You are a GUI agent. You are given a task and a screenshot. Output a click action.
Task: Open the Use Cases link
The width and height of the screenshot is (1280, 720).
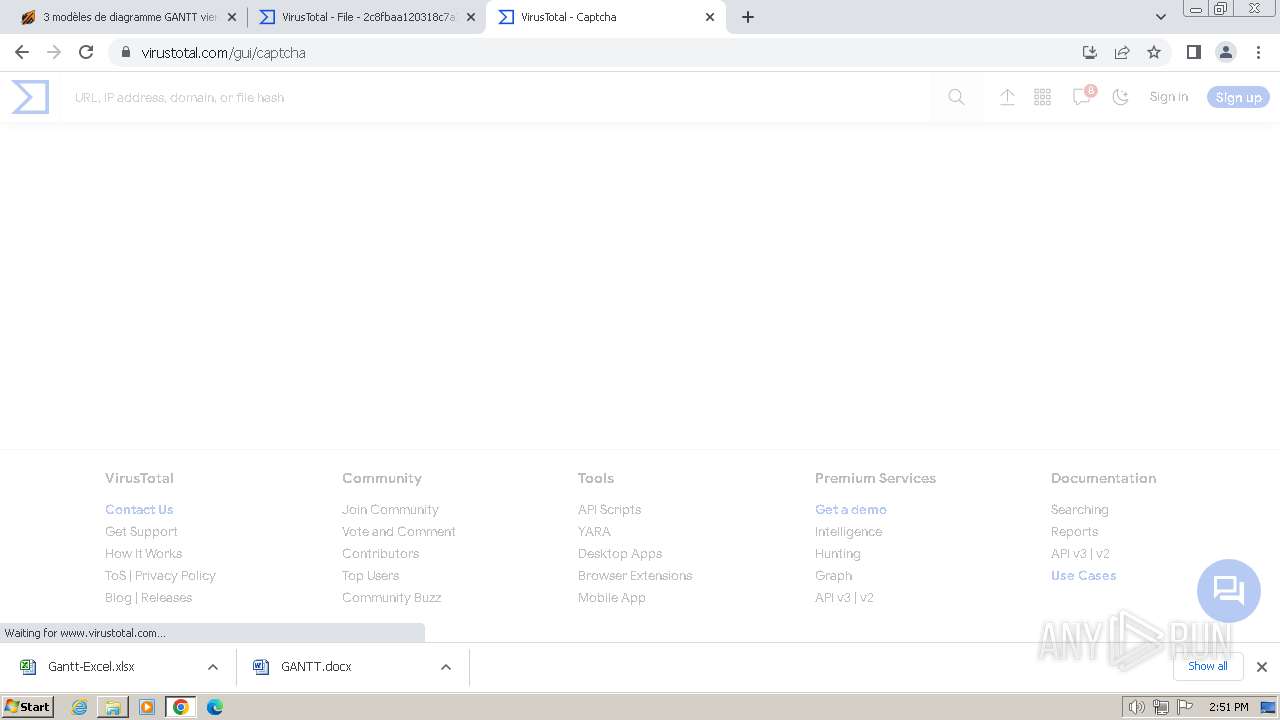[x=1083, y=575]
